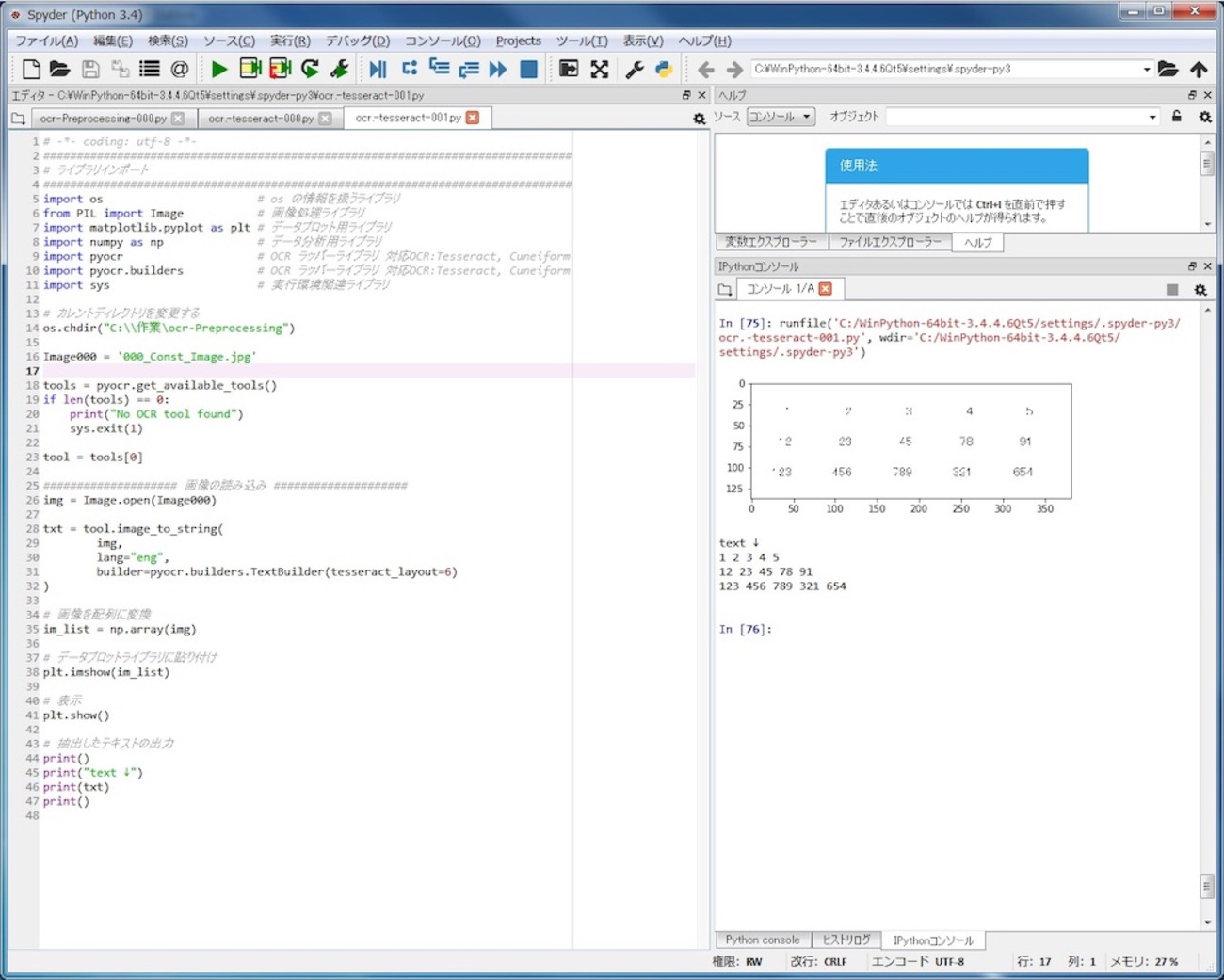
Task: Open PYTHONPATH manager Python icon
Action: point(664,69)
